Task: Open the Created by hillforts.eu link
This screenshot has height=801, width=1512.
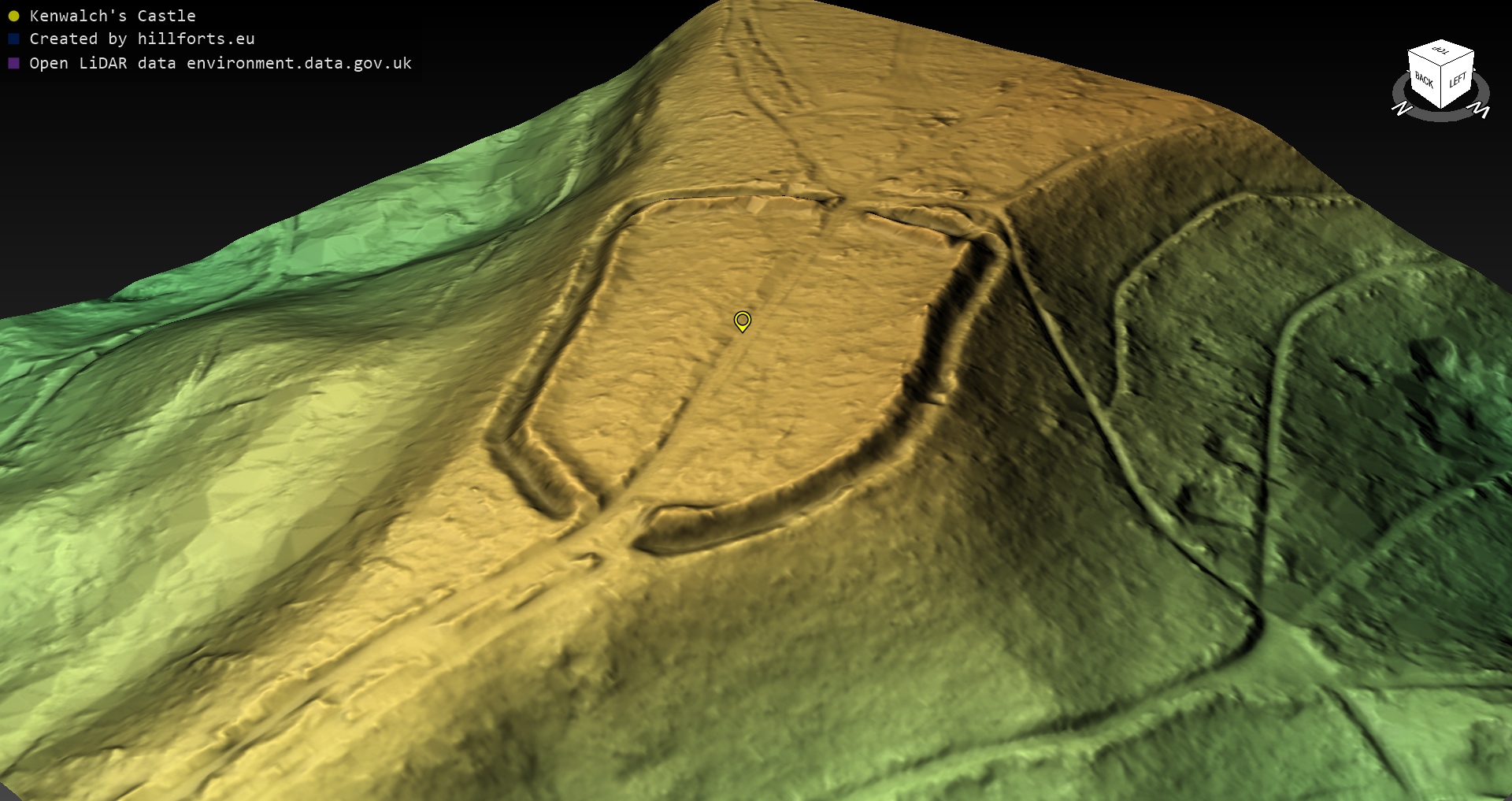Action: tap(142, 39)
